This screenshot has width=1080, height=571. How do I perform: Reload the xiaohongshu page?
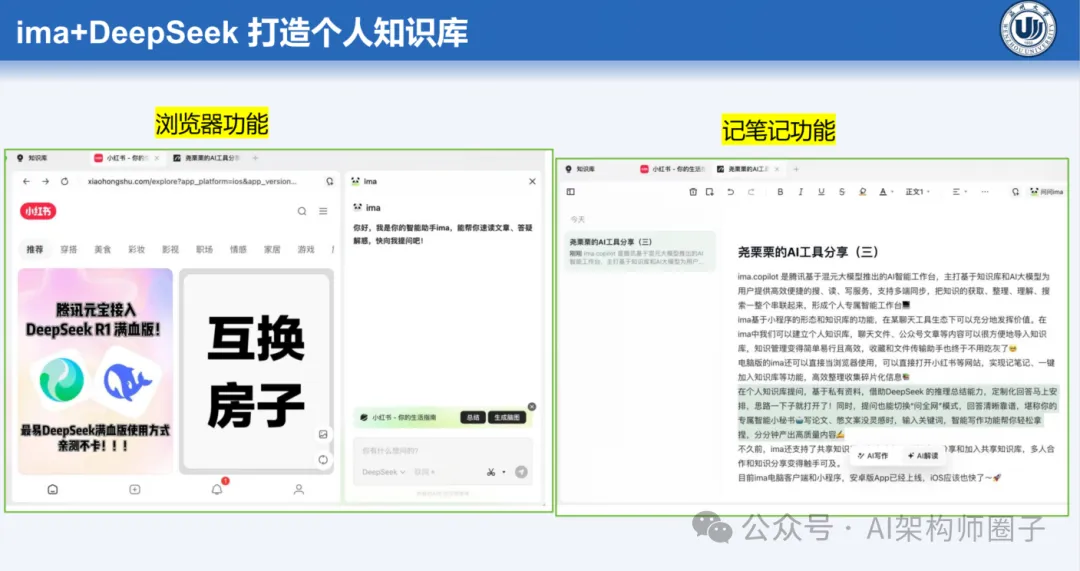65,182
